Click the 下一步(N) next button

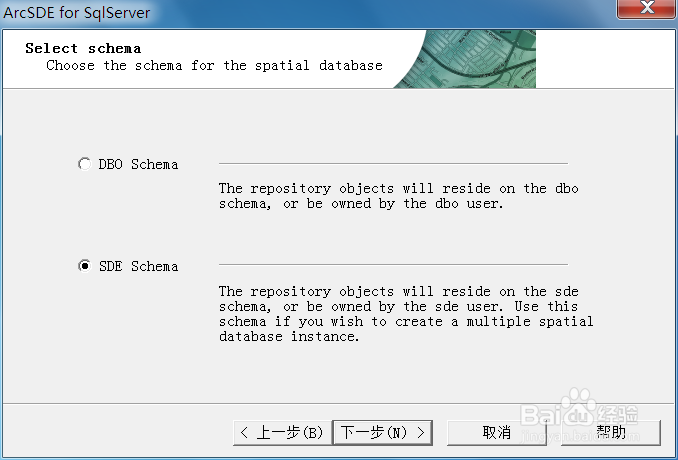pyautogui.click(x=383, y=432)
